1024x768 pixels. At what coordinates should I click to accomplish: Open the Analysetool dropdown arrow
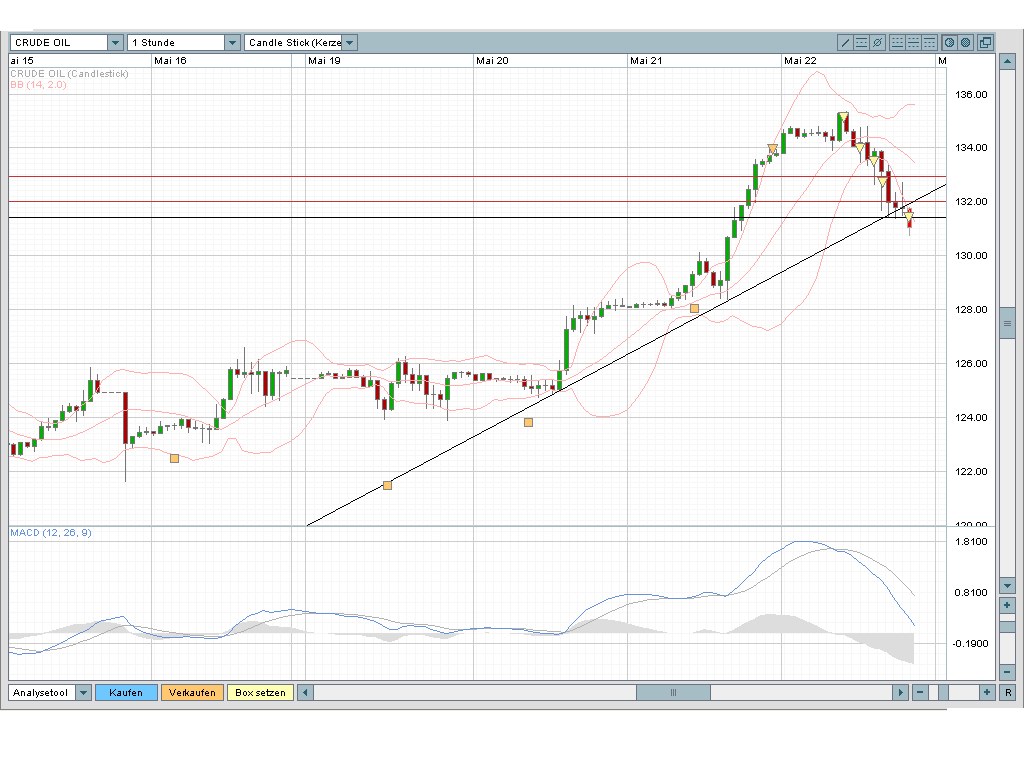pyautogui.click(x=84, y=693)
